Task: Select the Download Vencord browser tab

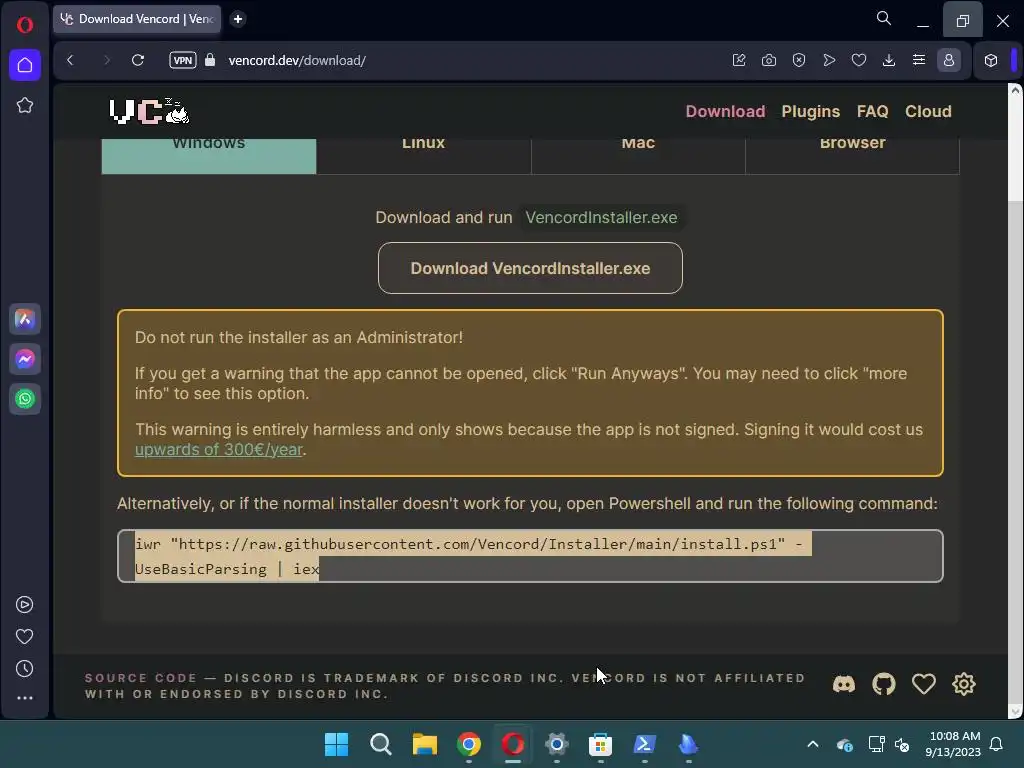Action: [137, 19]
